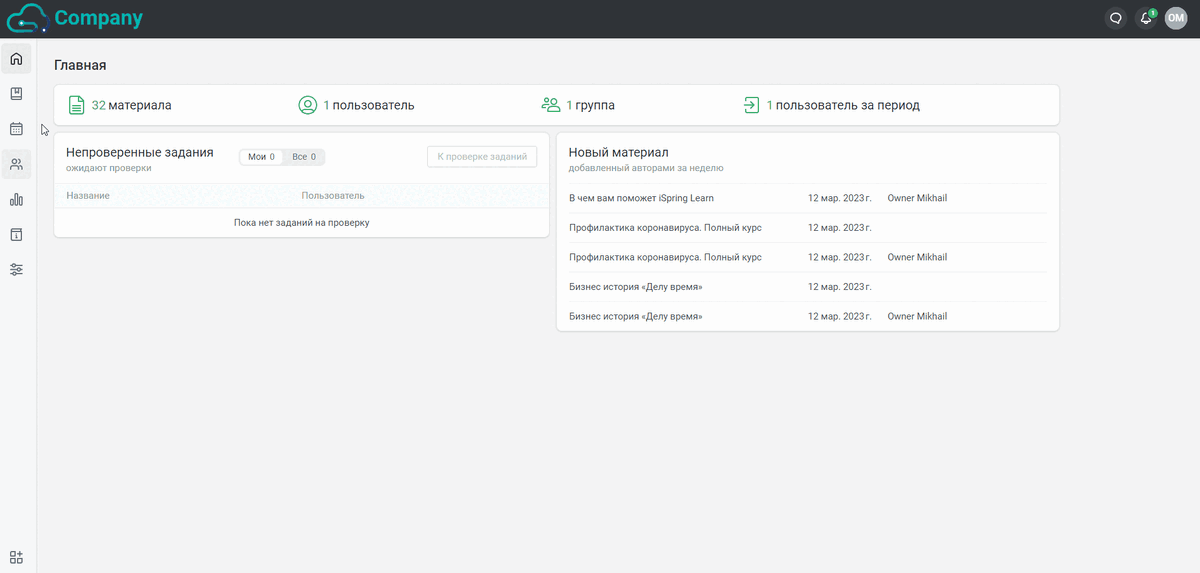
Task: Click the Company cloud logo
Action: [x=27, y=18]
